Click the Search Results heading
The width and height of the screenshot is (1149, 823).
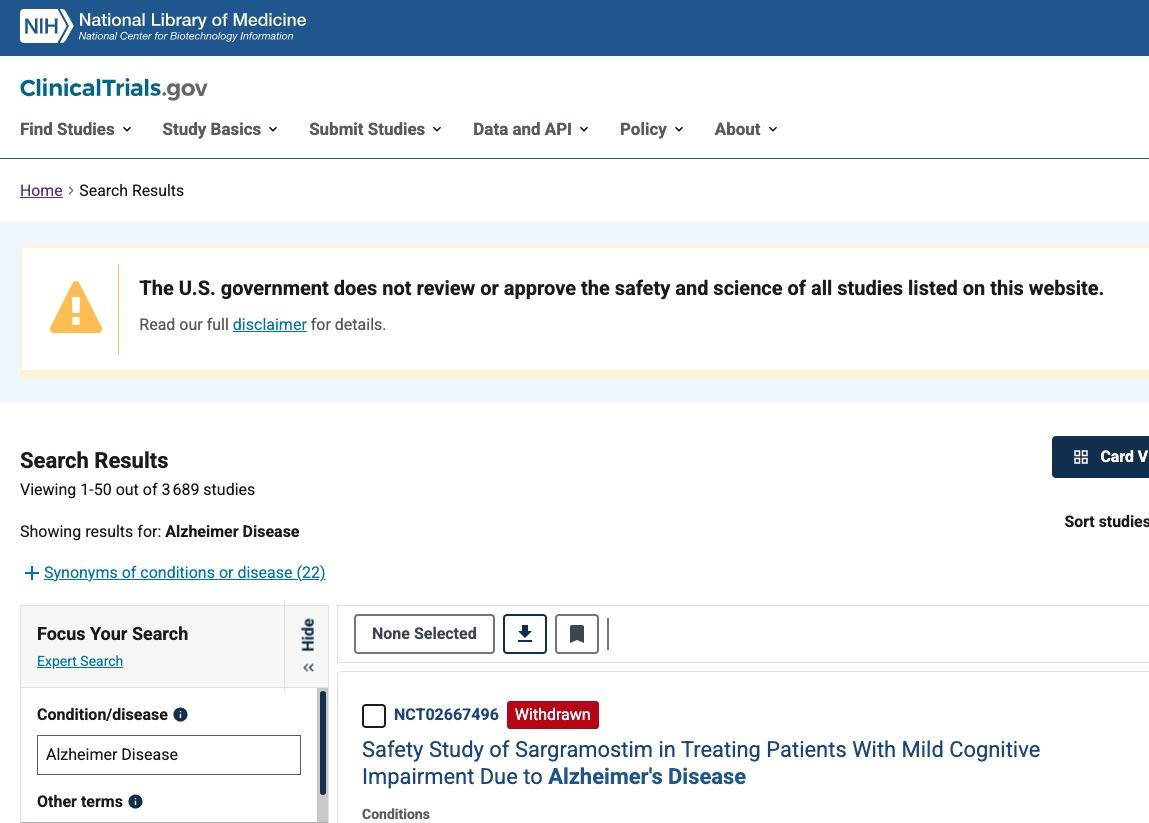pos(94,460)
